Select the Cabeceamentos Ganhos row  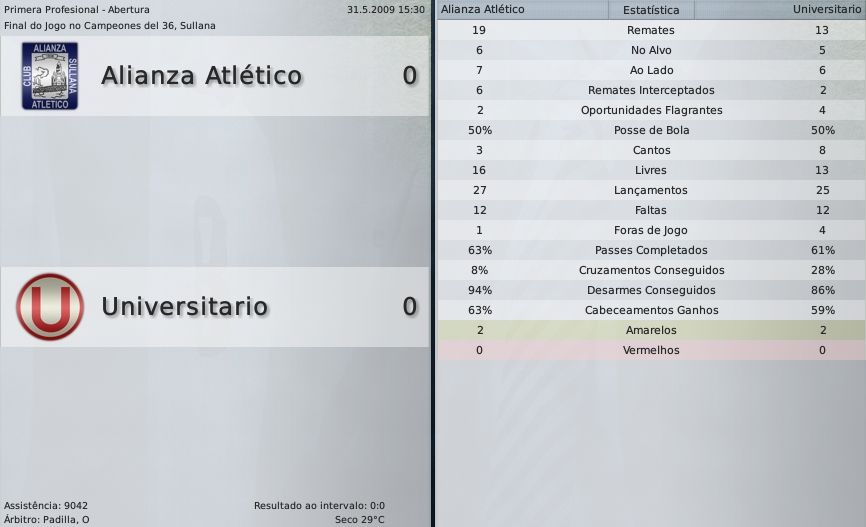pyautogui.click(x=650, y=310)
